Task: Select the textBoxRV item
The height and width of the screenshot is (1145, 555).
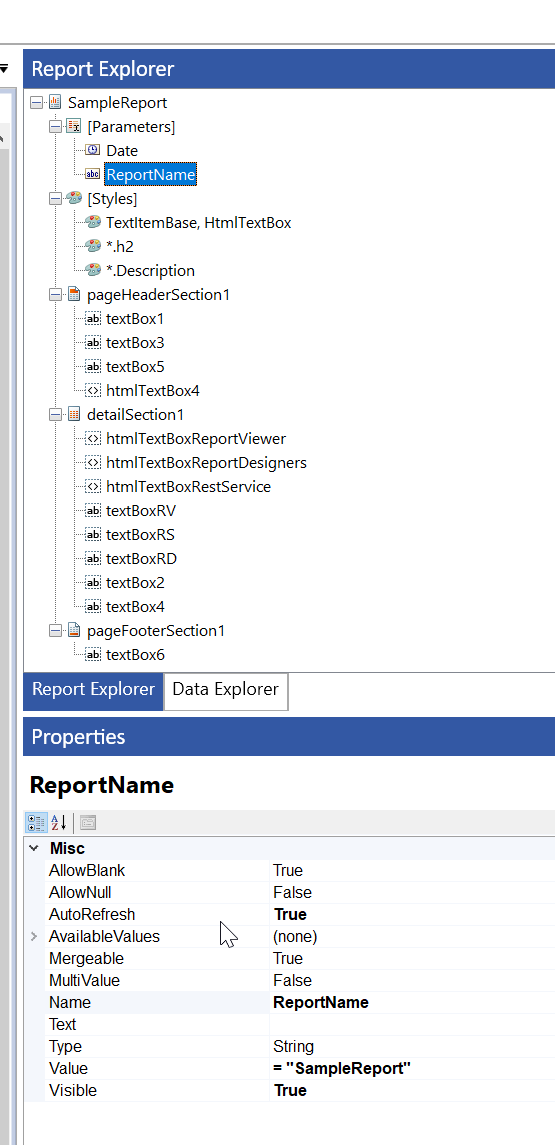Action: click(141, 510)
